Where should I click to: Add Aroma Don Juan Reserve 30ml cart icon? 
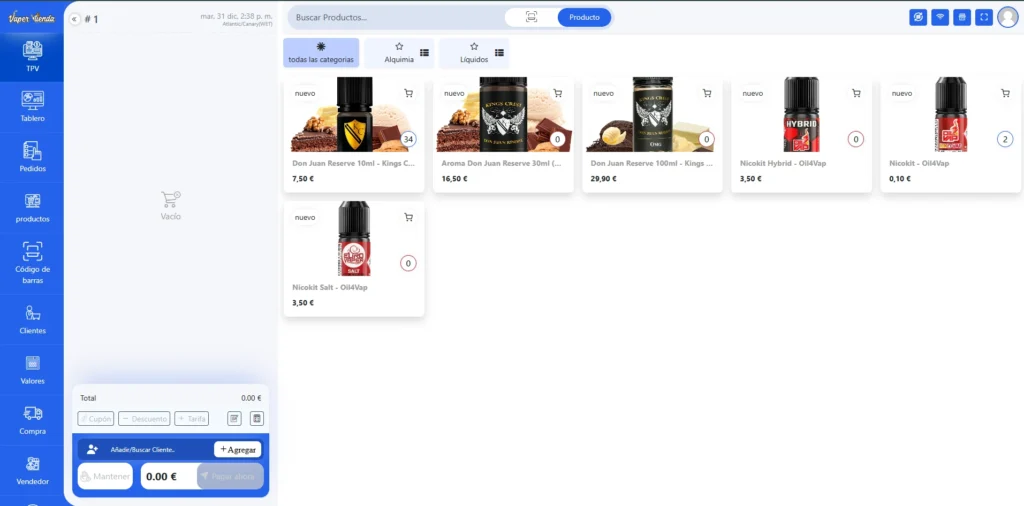[x=557, y=93]
